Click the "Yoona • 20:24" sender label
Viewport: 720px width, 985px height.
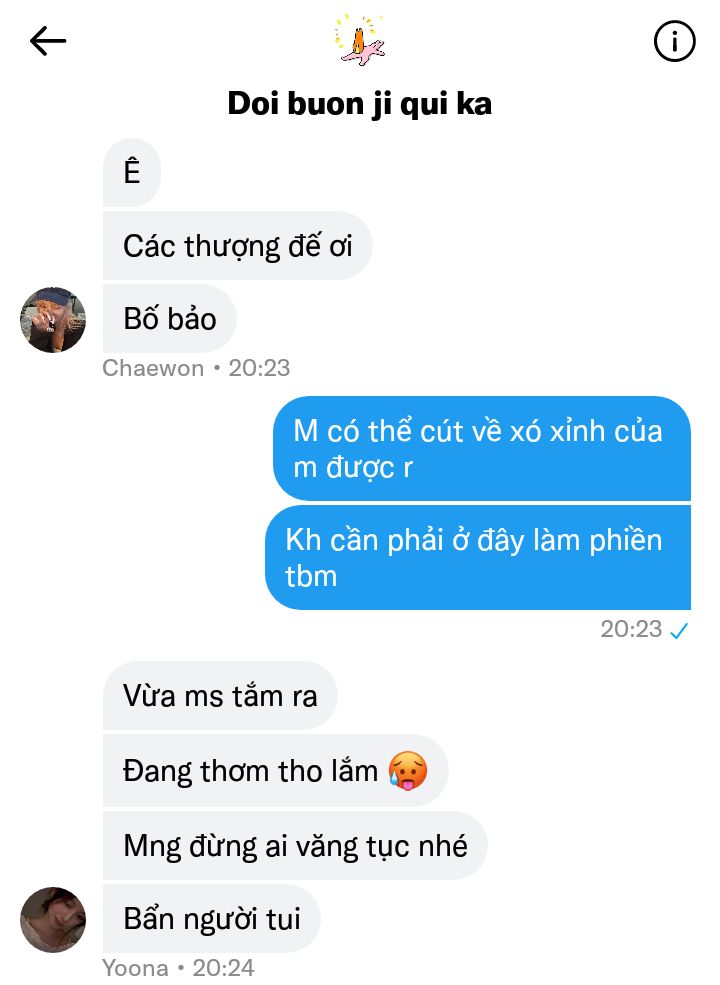[178, 968]
